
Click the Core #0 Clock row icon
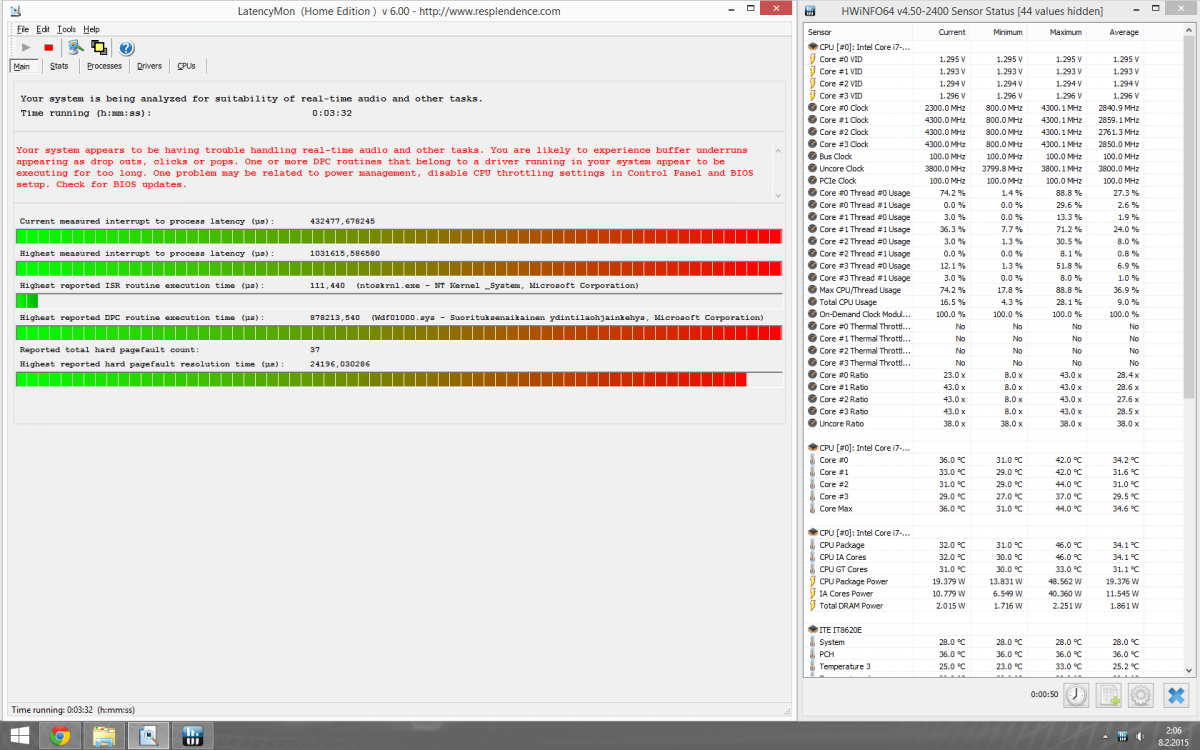coord(812,108)
